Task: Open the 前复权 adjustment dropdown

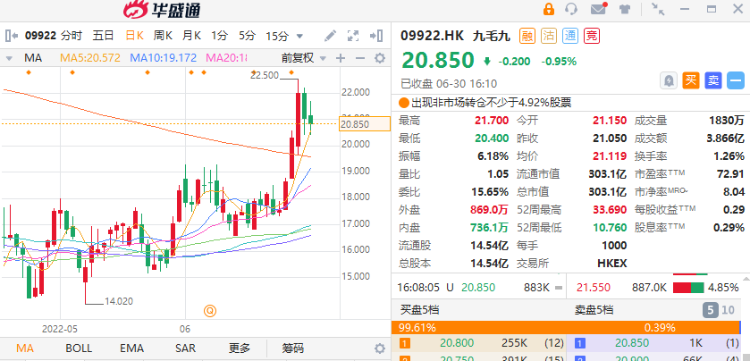Action: click(304, 58)
